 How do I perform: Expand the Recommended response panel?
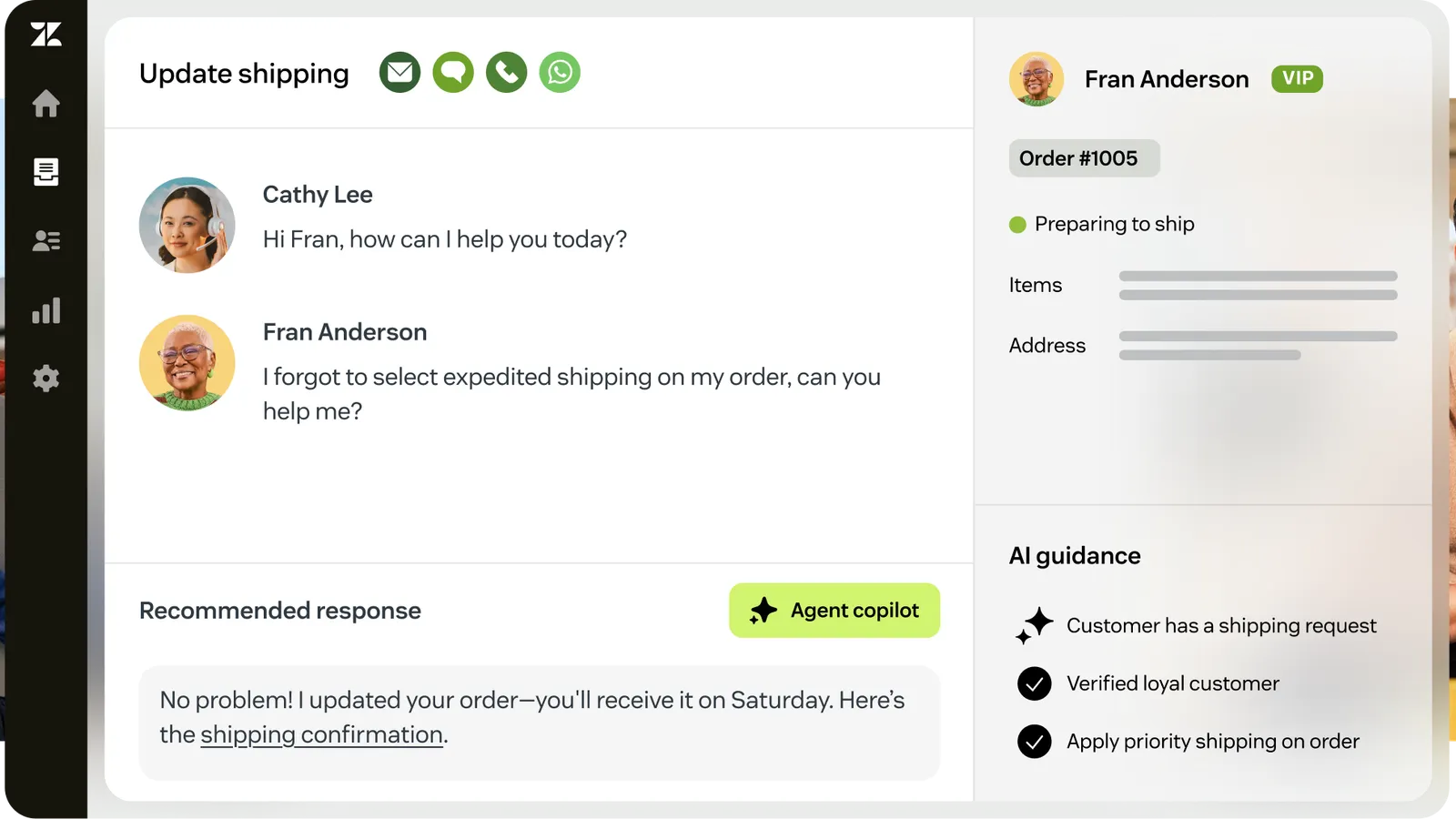coord(279,611)
